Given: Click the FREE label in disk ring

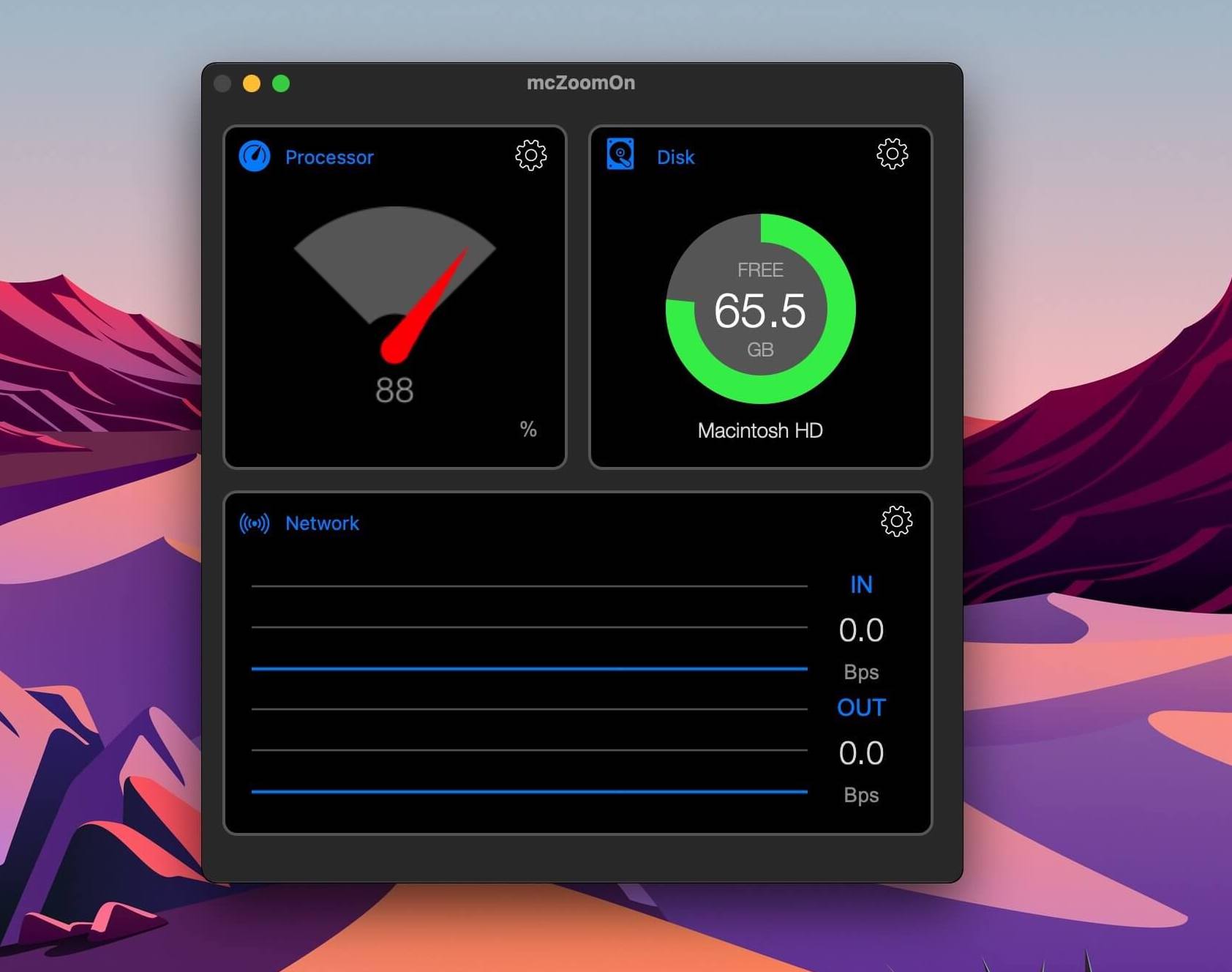Looking at the screenshot, I should 760,270.
